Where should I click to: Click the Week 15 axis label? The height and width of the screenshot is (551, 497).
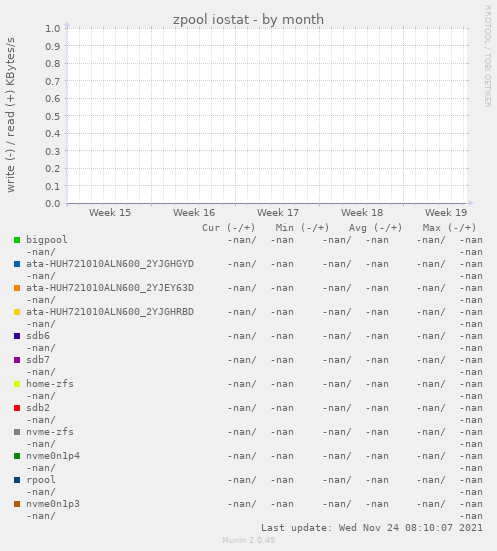click(110, 213)
